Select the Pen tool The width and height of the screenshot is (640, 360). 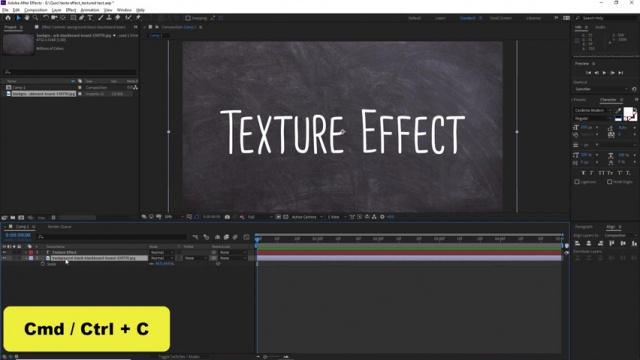click(x=82, y=18)
